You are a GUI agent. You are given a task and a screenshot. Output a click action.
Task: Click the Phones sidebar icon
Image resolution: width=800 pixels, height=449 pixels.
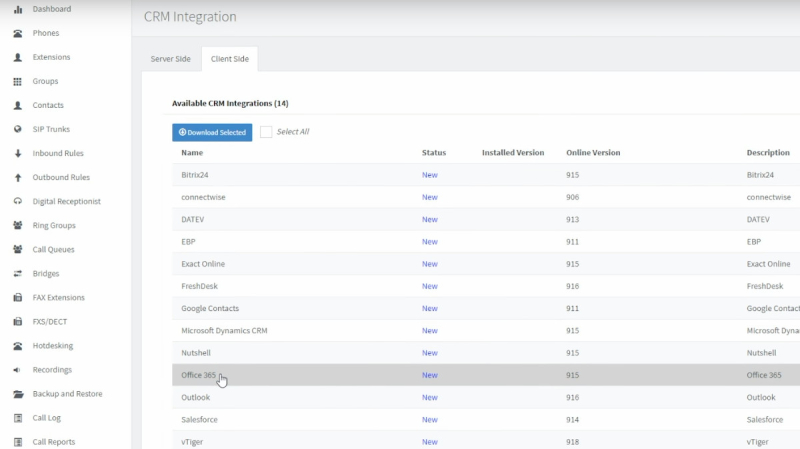[x=18, y=33]
